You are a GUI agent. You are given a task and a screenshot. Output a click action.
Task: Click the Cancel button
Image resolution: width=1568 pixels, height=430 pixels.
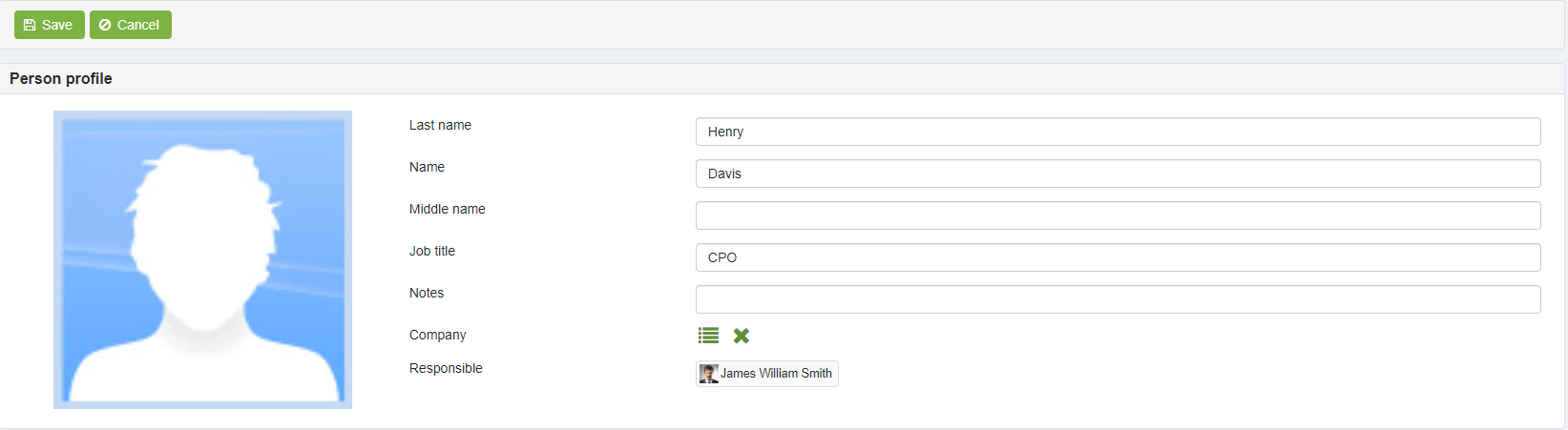131,25
